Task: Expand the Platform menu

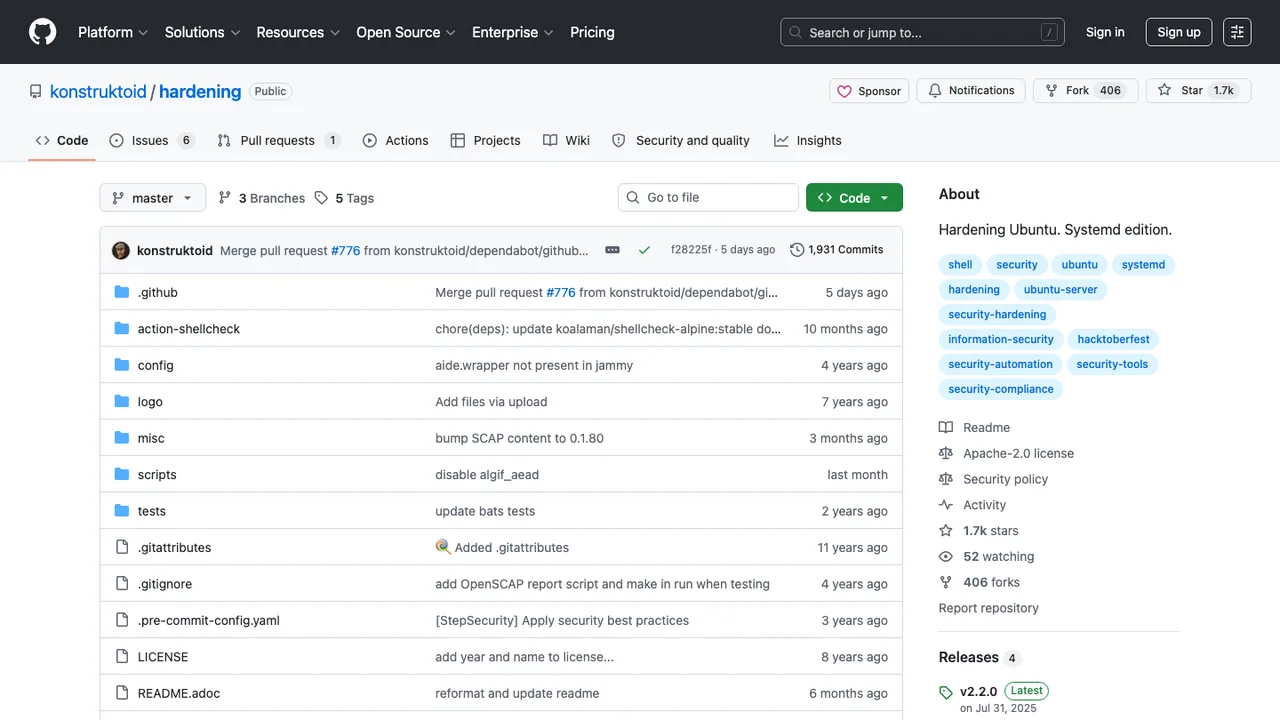Action: [x=113, y=32]
